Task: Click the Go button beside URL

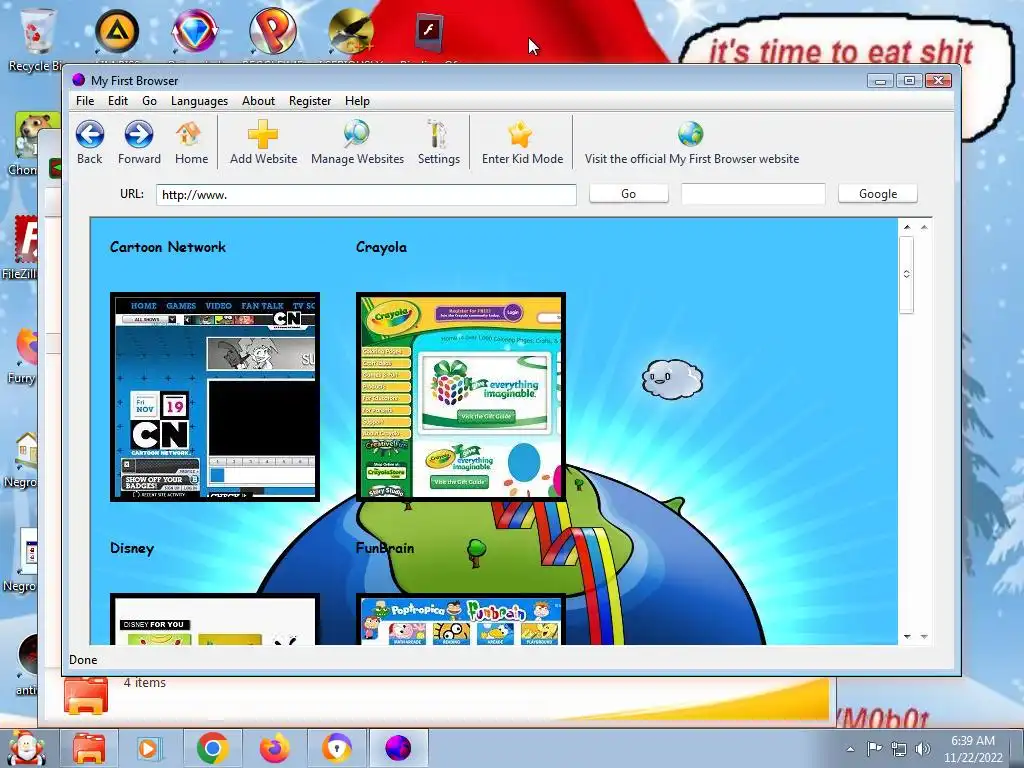Action: click(628, 194)
